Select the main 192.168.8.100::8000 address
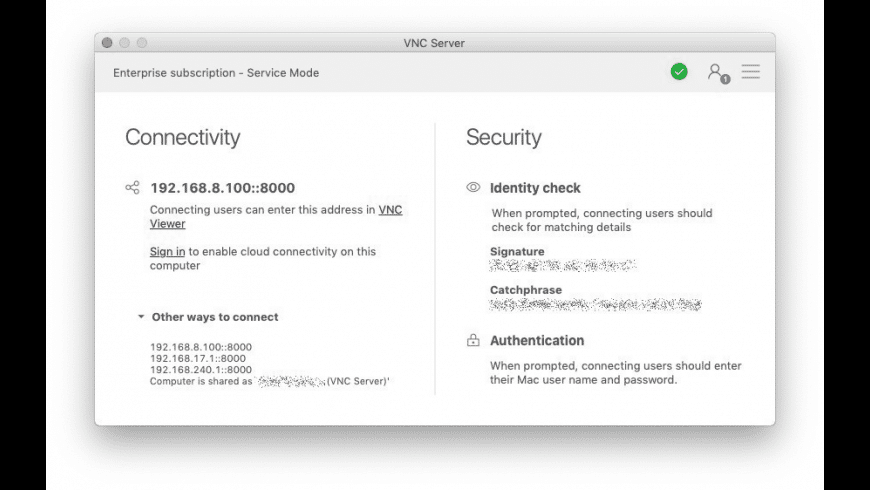Viewport: 870px width, 490px height. [222, 188]
